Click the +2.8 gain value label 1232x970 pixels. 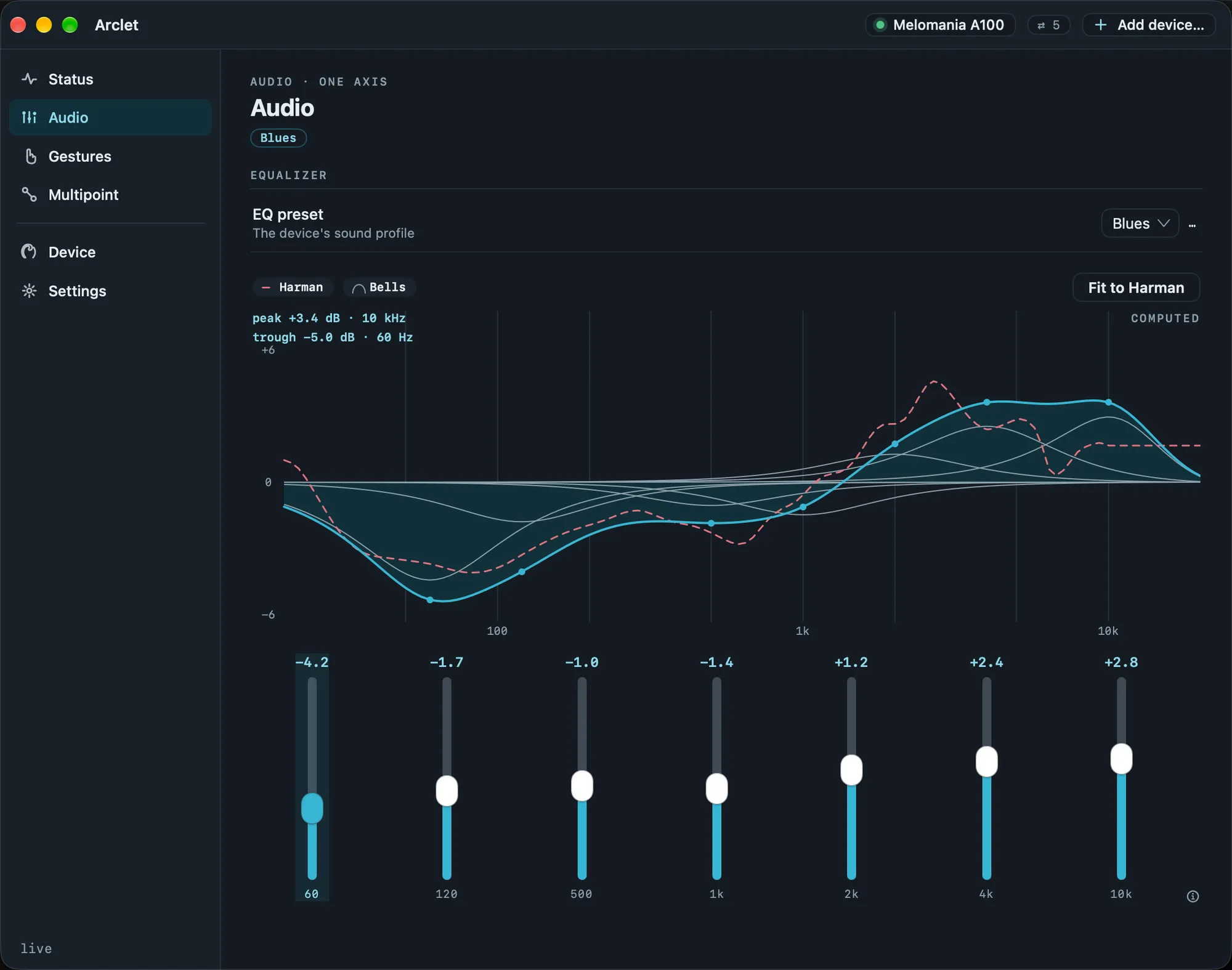pyautogui.click(x=1121, y=662)
